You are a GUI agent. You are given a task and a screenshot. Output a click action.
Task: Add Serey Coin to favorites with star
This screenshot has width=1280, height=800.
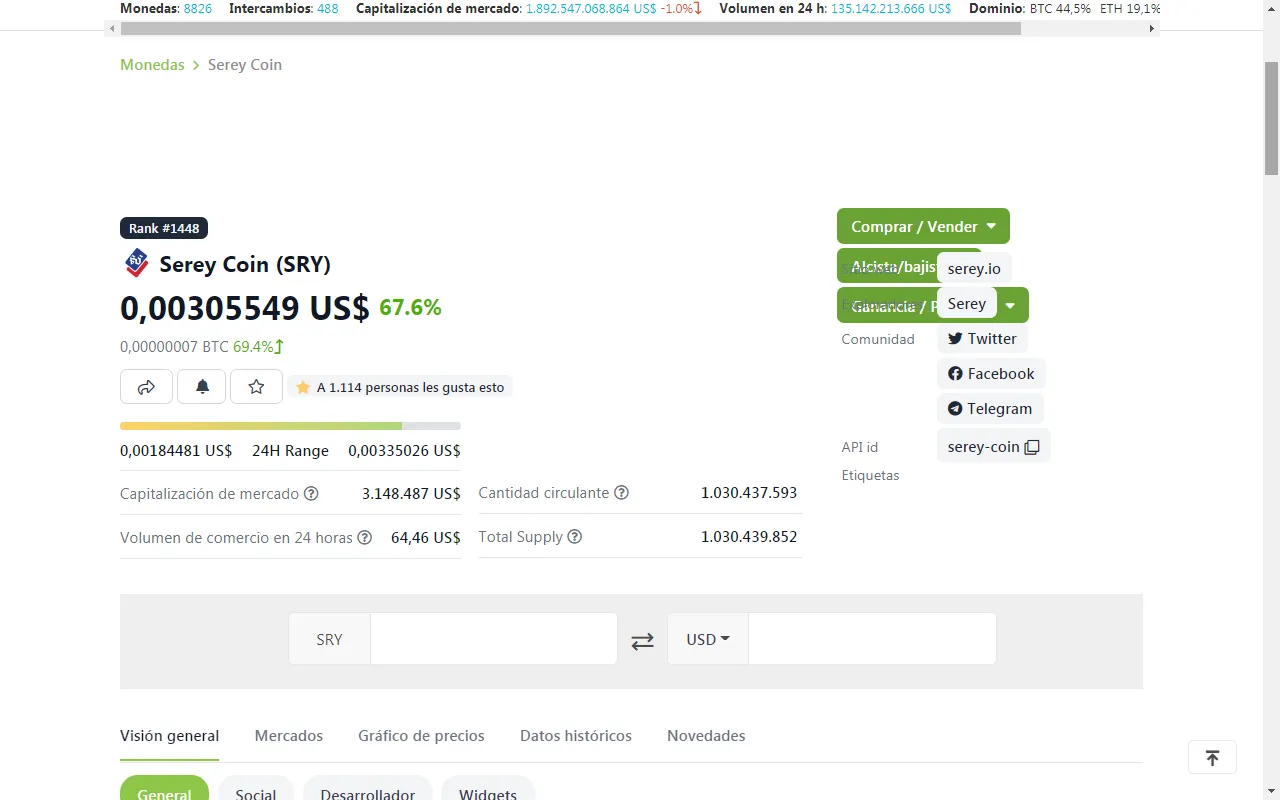click(256, 387)
